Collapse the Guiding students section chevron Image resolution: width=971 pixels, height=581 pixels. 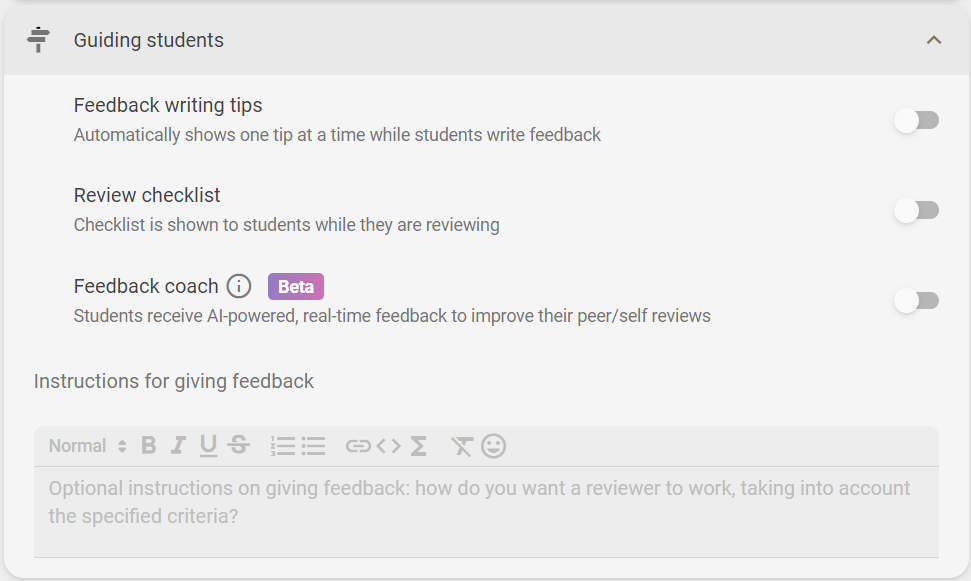click(934, 40)
